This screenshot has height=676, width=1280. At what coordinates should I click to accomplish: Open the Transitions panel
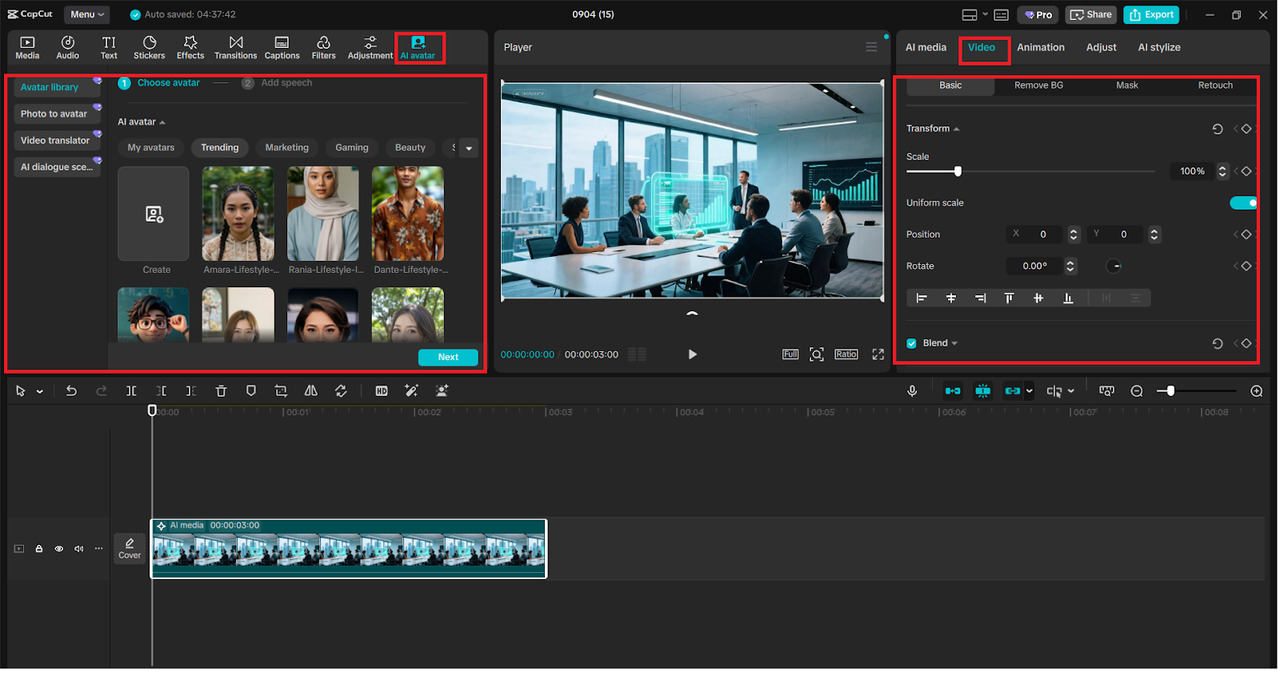pos(236,47)
